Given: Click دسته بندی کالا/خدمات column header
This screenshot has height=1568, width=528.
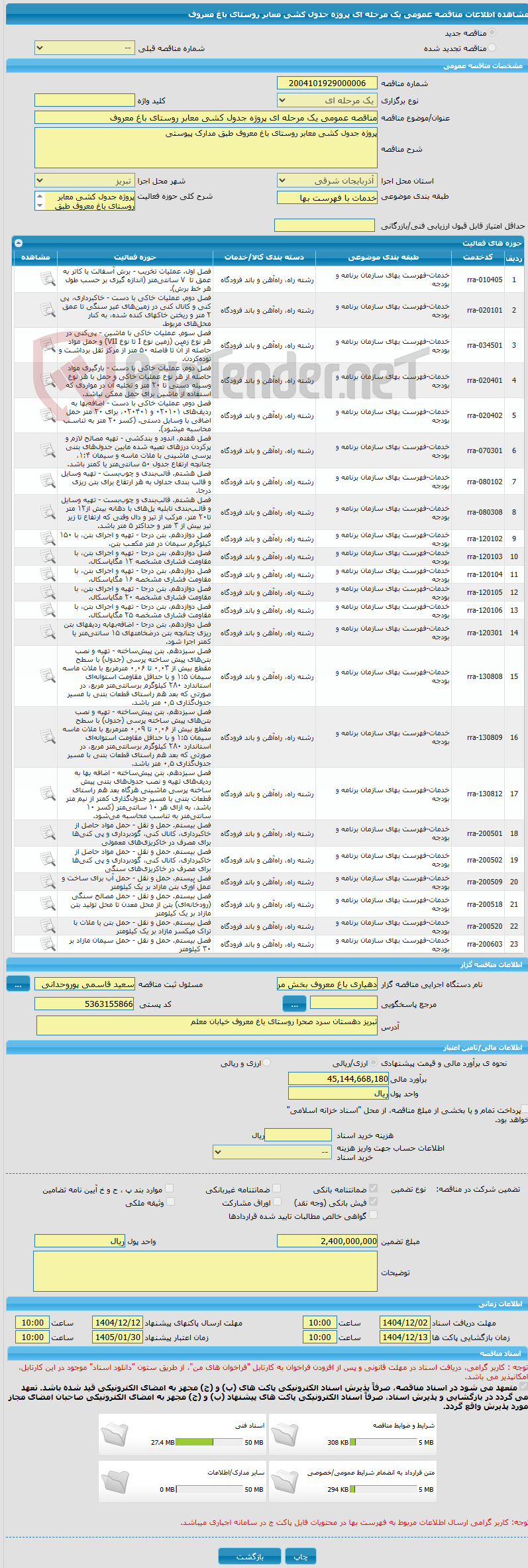Looking at the screenshot, I should pos(264,257).
